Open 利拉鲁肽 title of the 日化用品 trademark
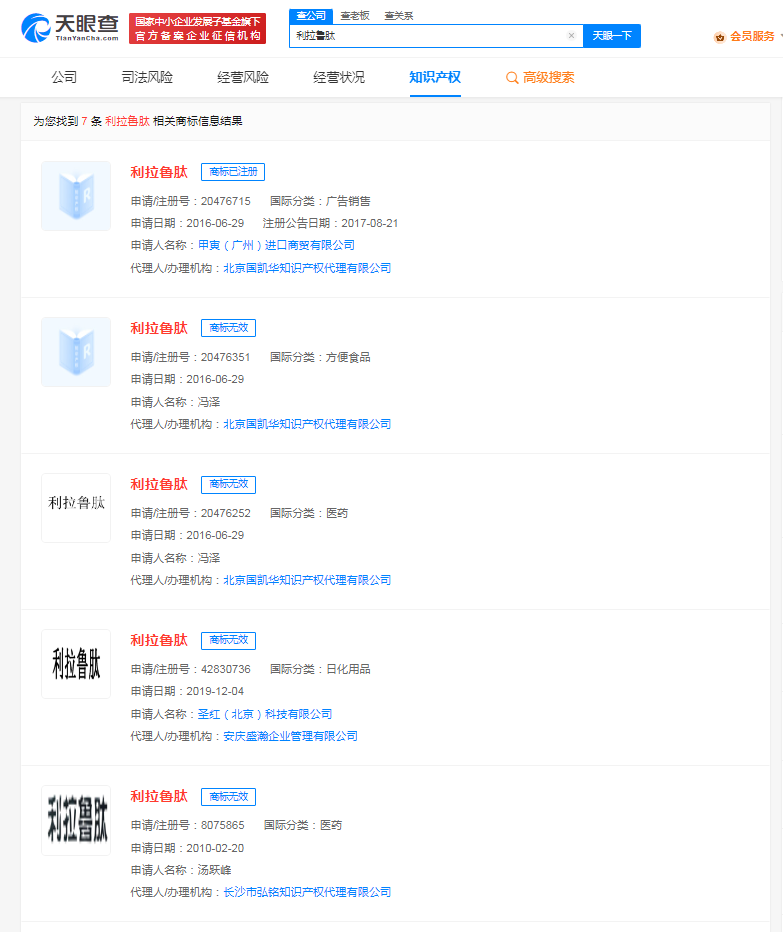This screenshot has height=932, width=783. click(x=159, y=640)
